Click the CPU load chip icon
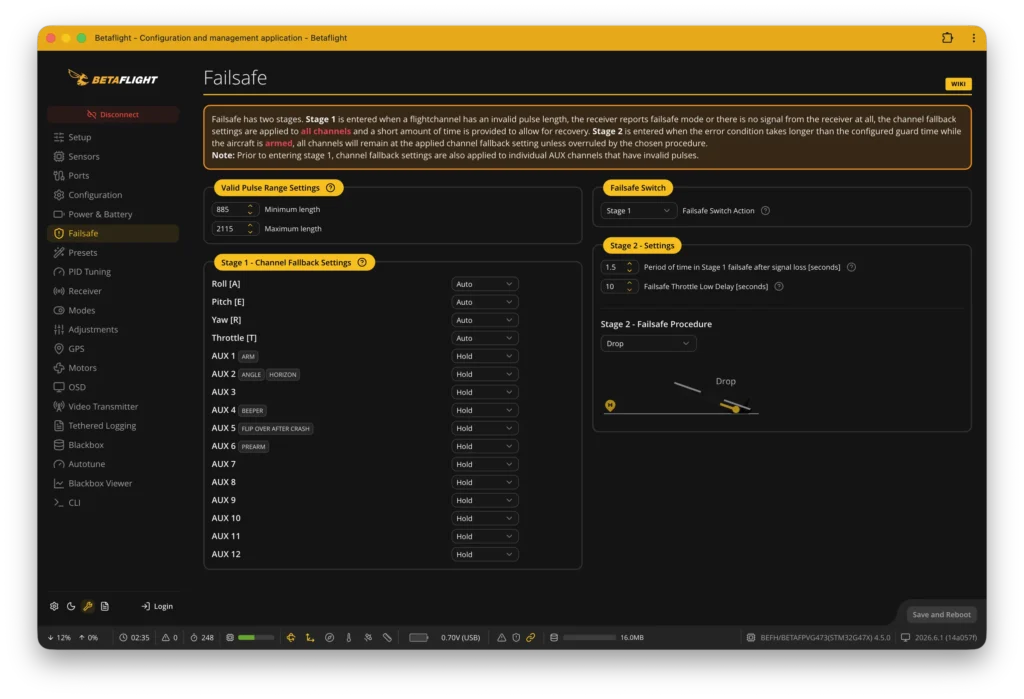Screen dimensions: 1024x699 click(230, 638)
